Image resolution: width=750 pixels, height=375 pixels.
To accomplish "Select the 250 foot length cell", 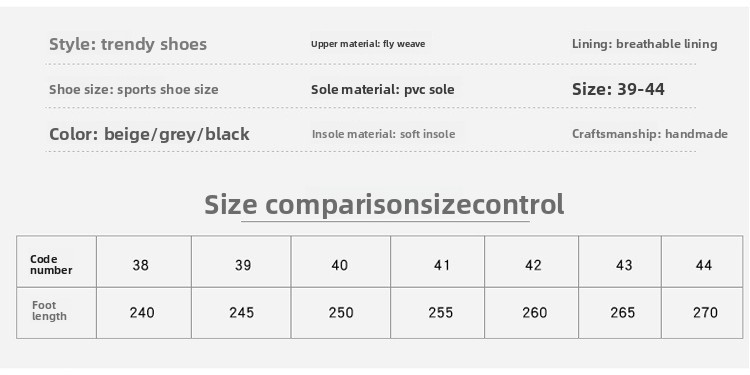I will pyautogui.click(x=341, y=313).
